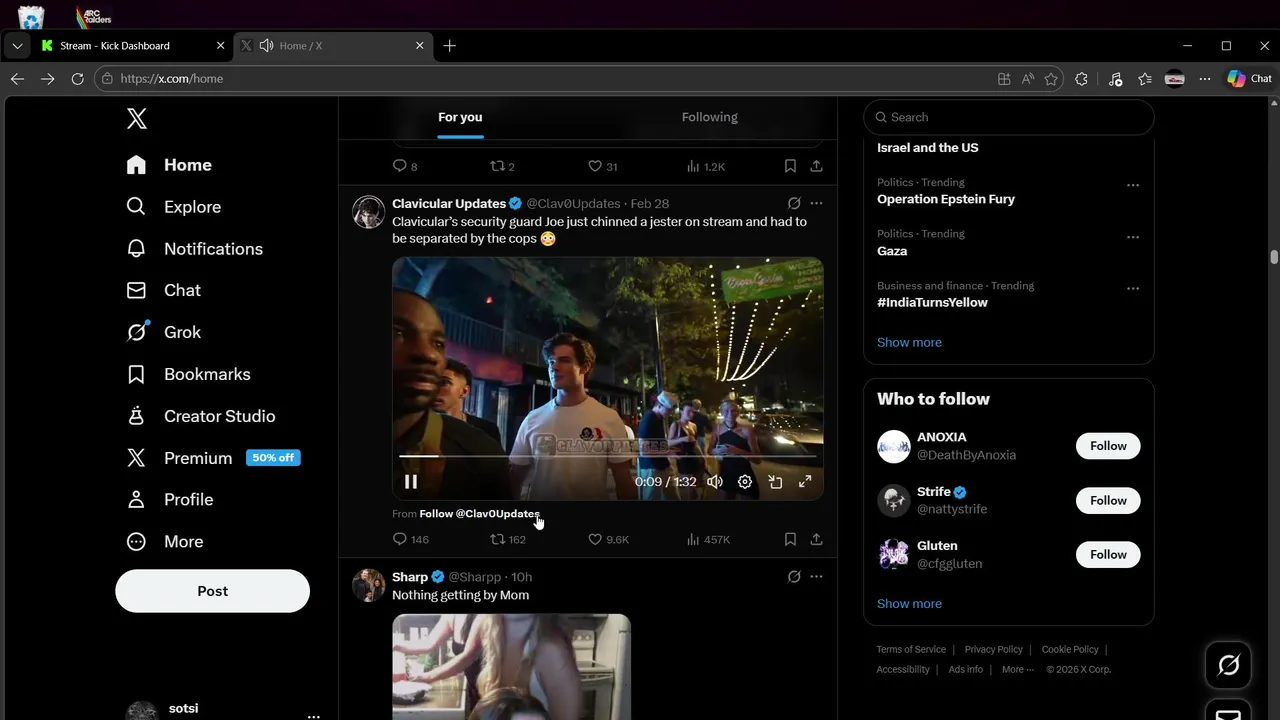Click the X logo in the sidebar
Image resolution: width=1280 pixels, height=720 pixels.
(x=137, y=118)
